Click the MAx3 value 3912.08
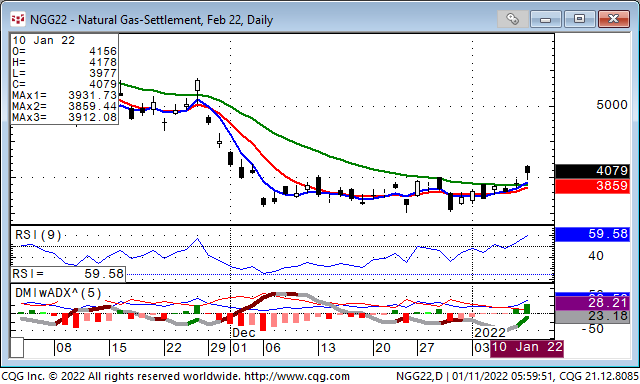Screen dimensions: 640x384 (x=93, y=118)
